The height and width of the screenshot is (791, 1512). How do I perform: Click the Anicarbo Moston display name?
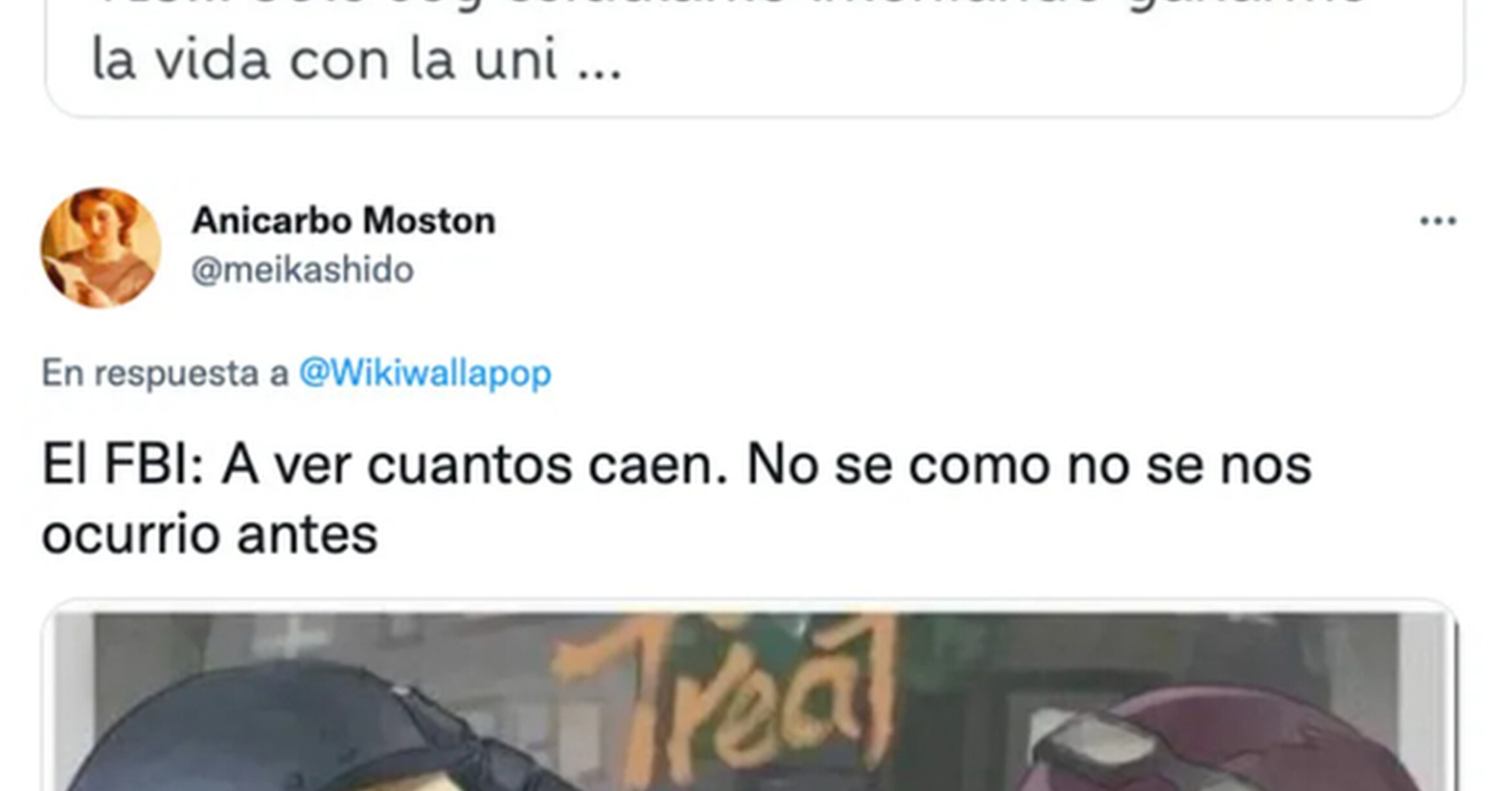[x=344, y=221]
